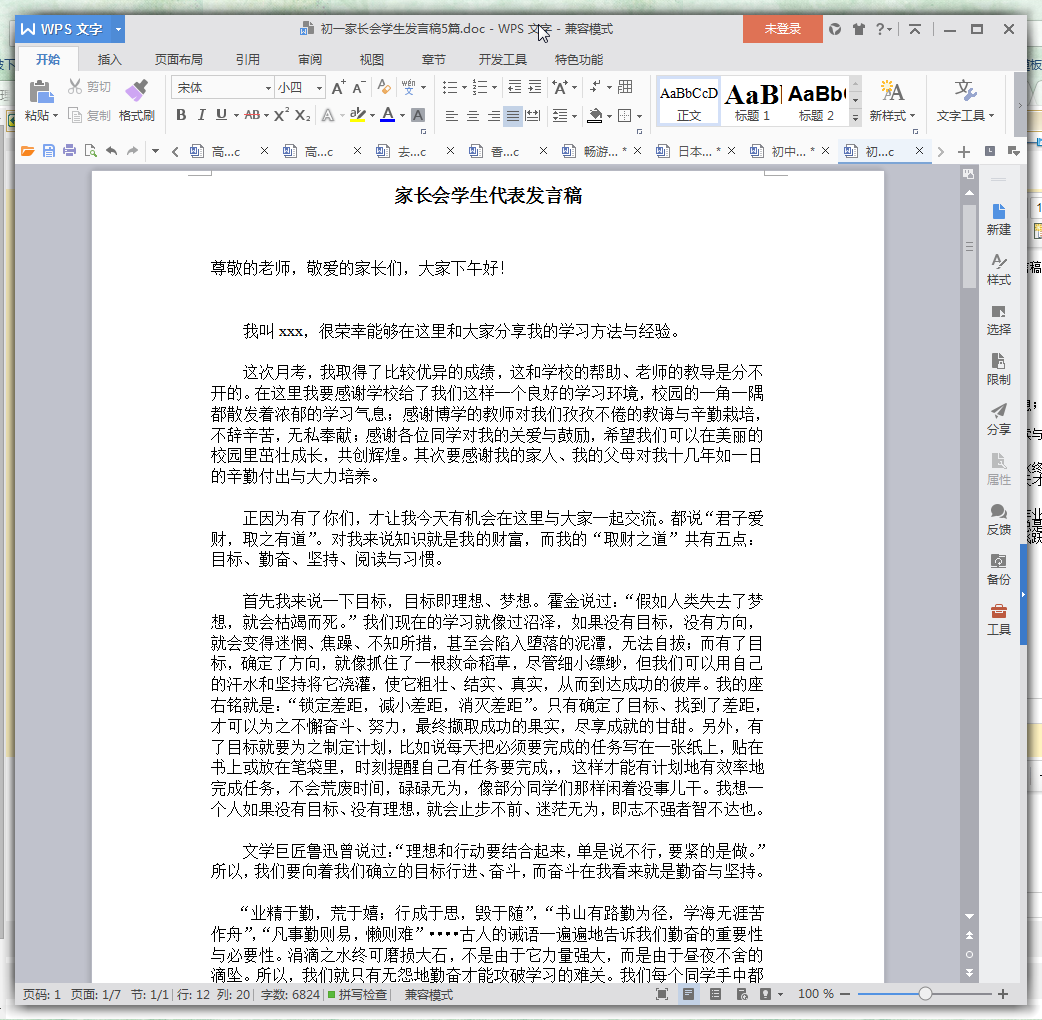Click the zoom slider handle
This screenshot has width=1042, height=1020.
tap(925, 994)
